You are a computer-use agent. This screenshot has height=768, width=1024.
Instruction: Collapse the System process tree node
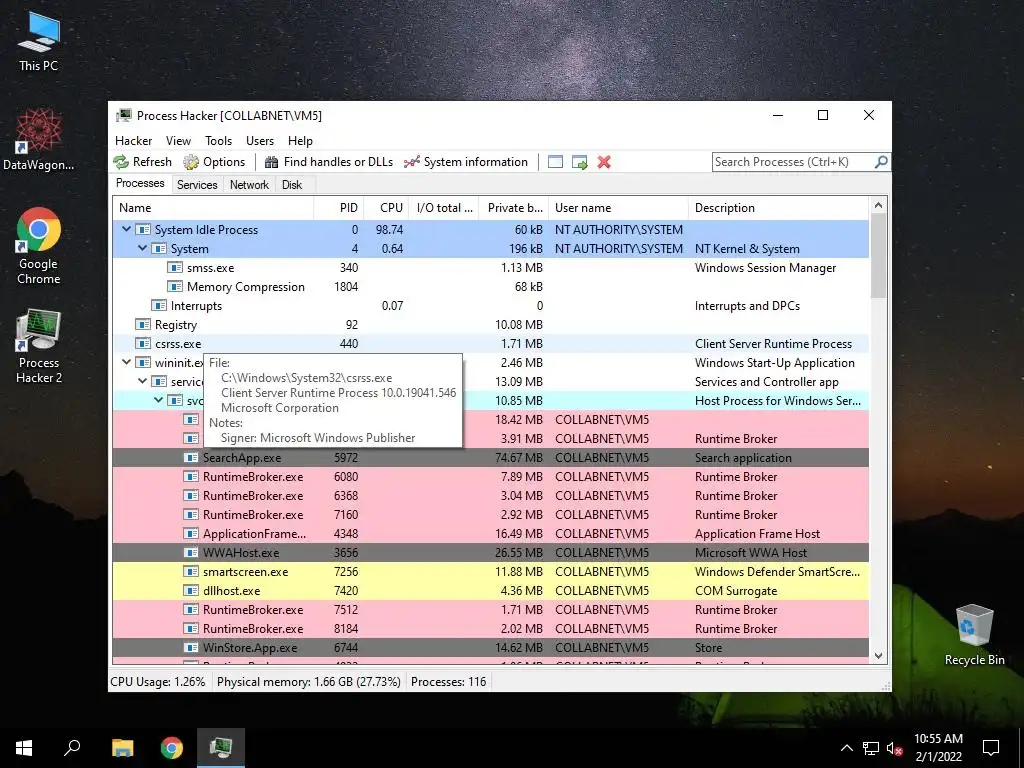click(142, 248)
